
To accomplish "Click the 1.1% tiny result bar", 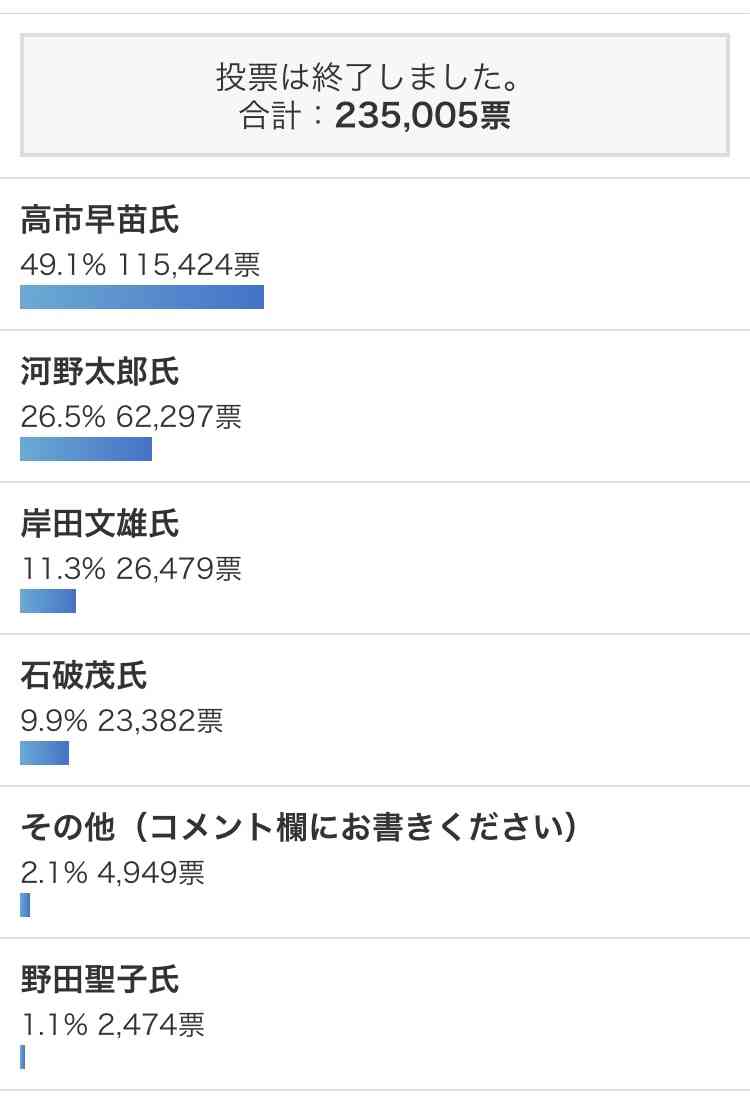I will pos(23,1057).
